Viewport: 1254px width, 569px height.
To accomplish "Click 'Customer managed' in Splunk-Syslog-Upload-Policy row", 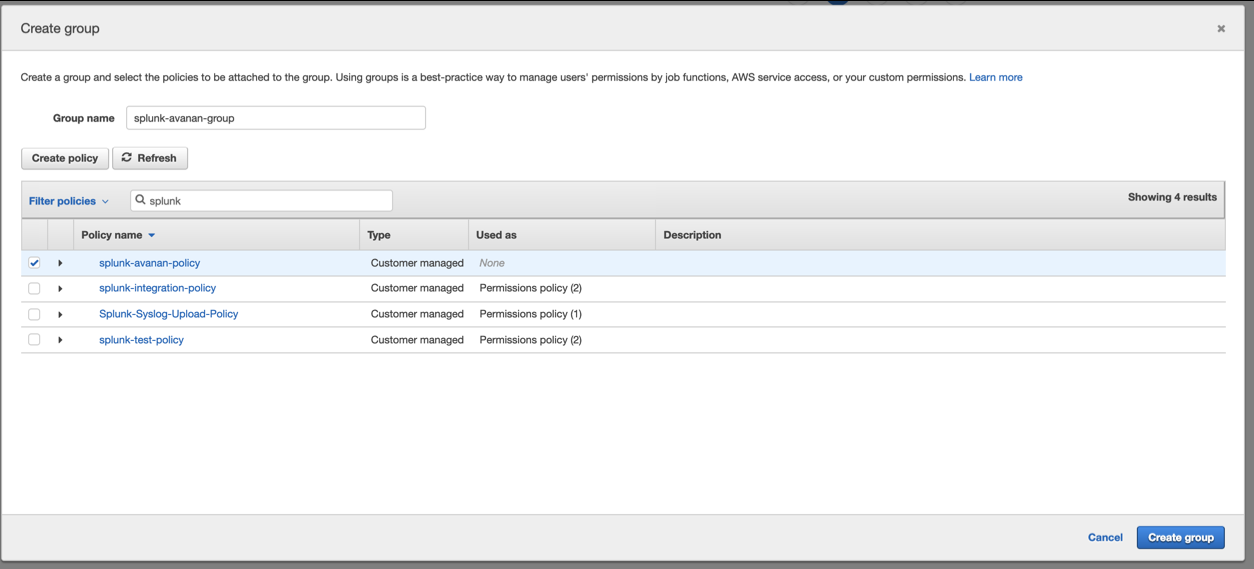I will 417,314.
